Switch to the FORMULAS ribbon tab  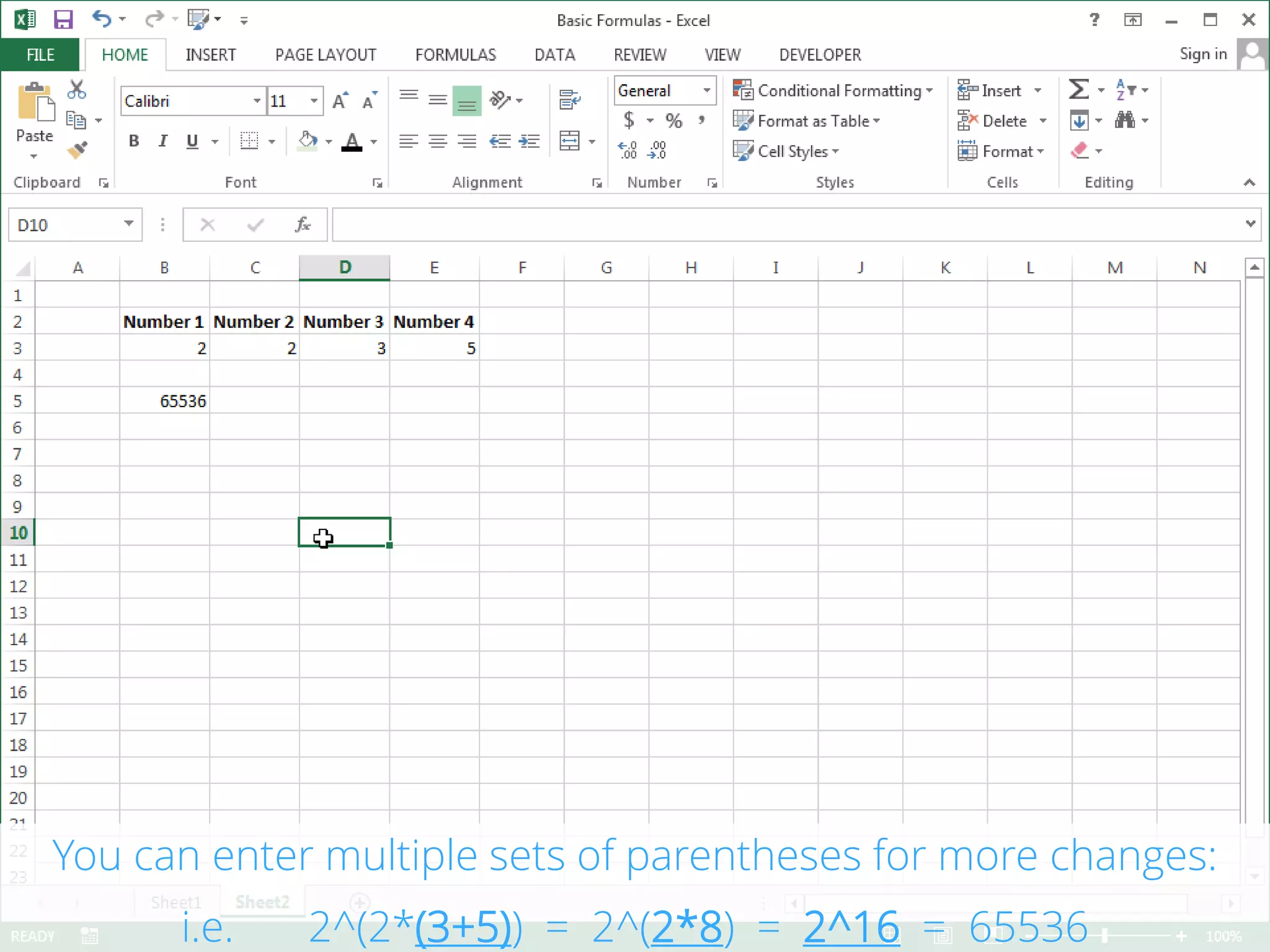[455, 55]
